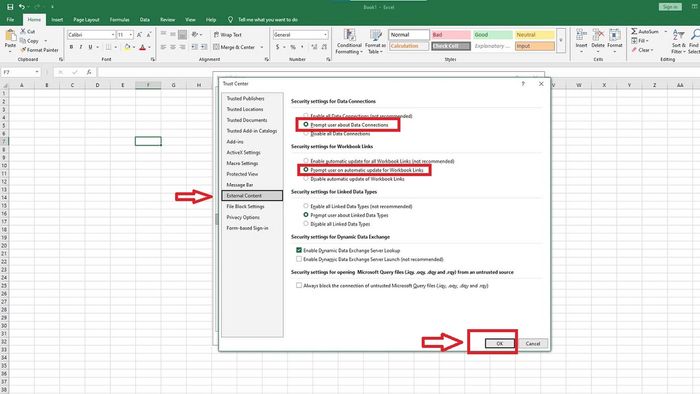Click Increase Font Size icon

coord(139,34)
